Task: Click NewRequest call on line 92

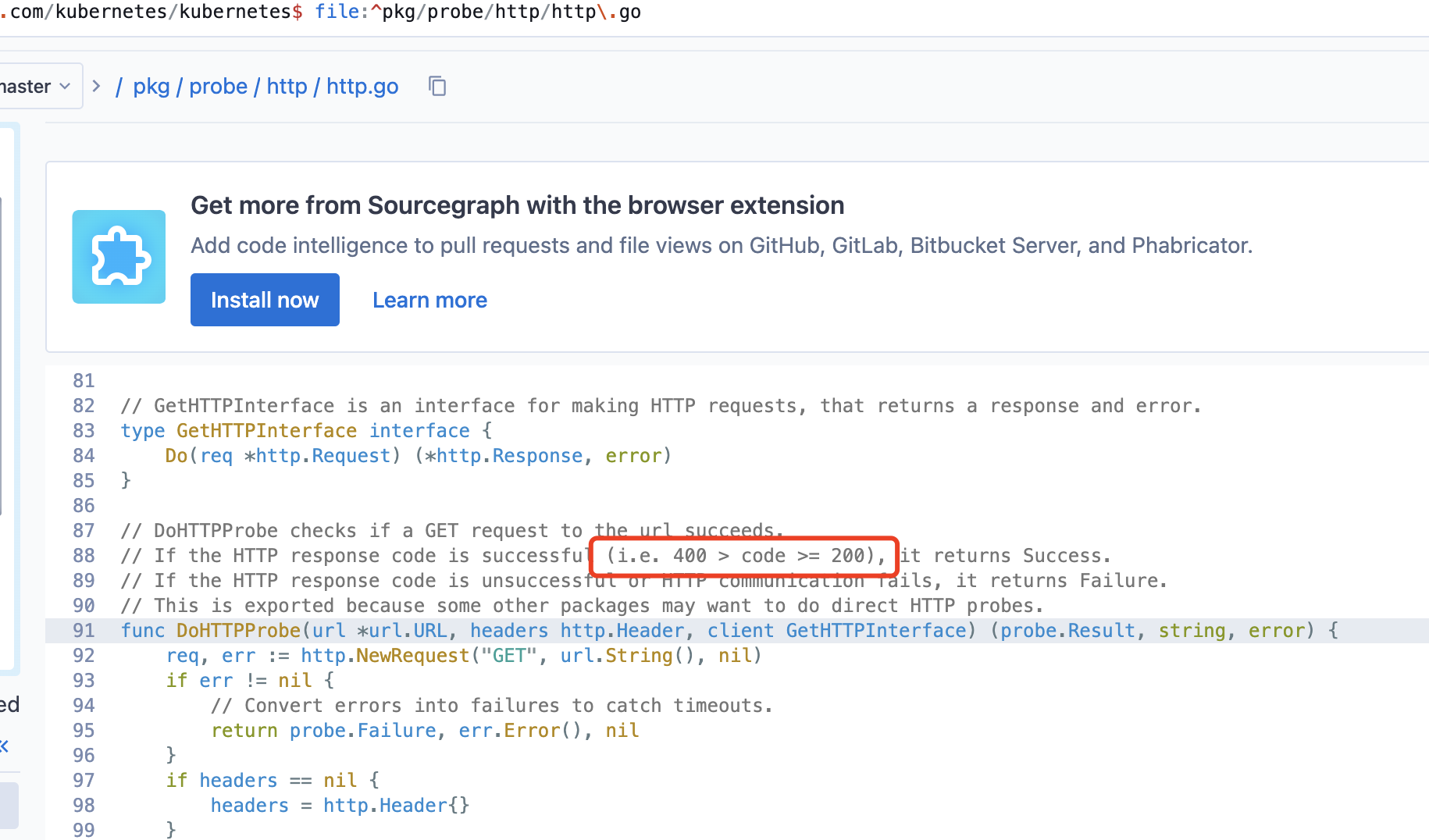Action: tap(412, 656)
